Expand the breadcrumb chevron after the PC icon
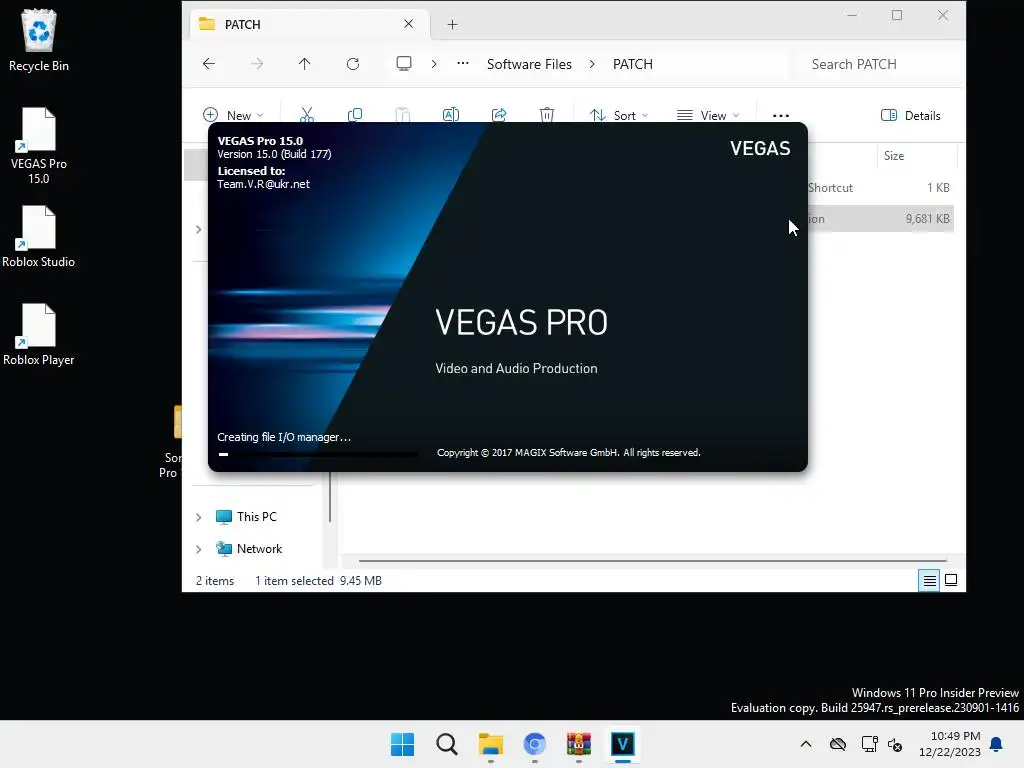1024x768 pixels. [434, 63]
